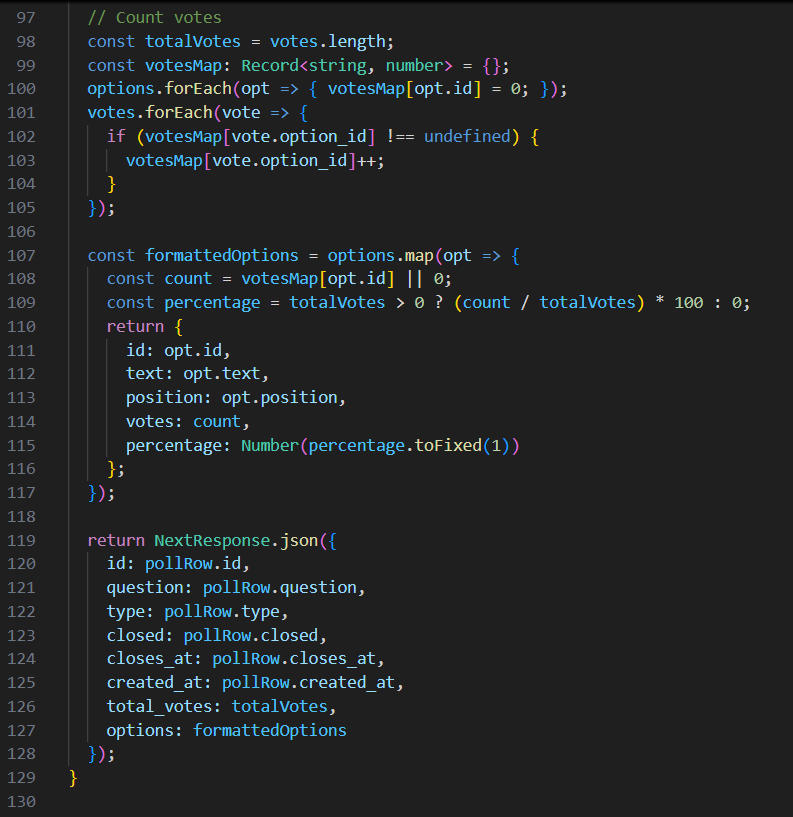The width and height of the screenshot is (793, 817).
Task: Click line number 117 in the gutter
Action: (21, 493)
